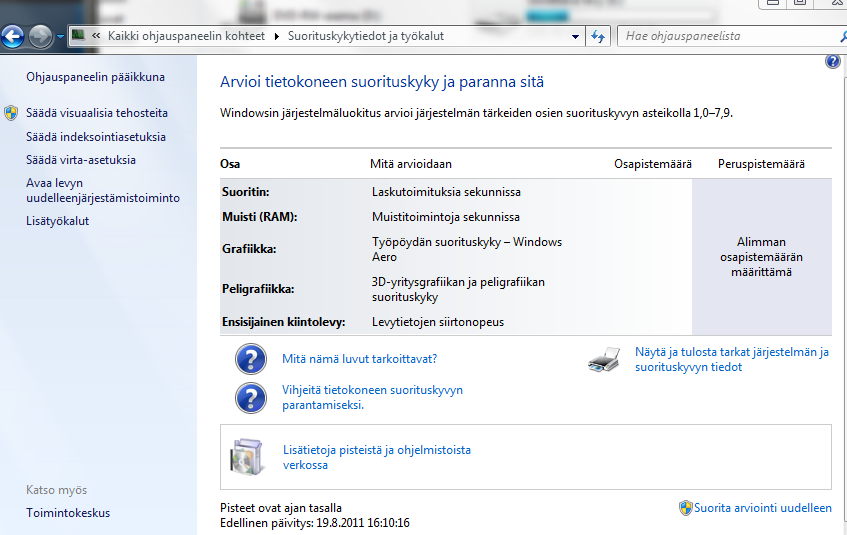Go back with the blue Back arrow
Screen dimensions: 847x535
tap(12, 37)
